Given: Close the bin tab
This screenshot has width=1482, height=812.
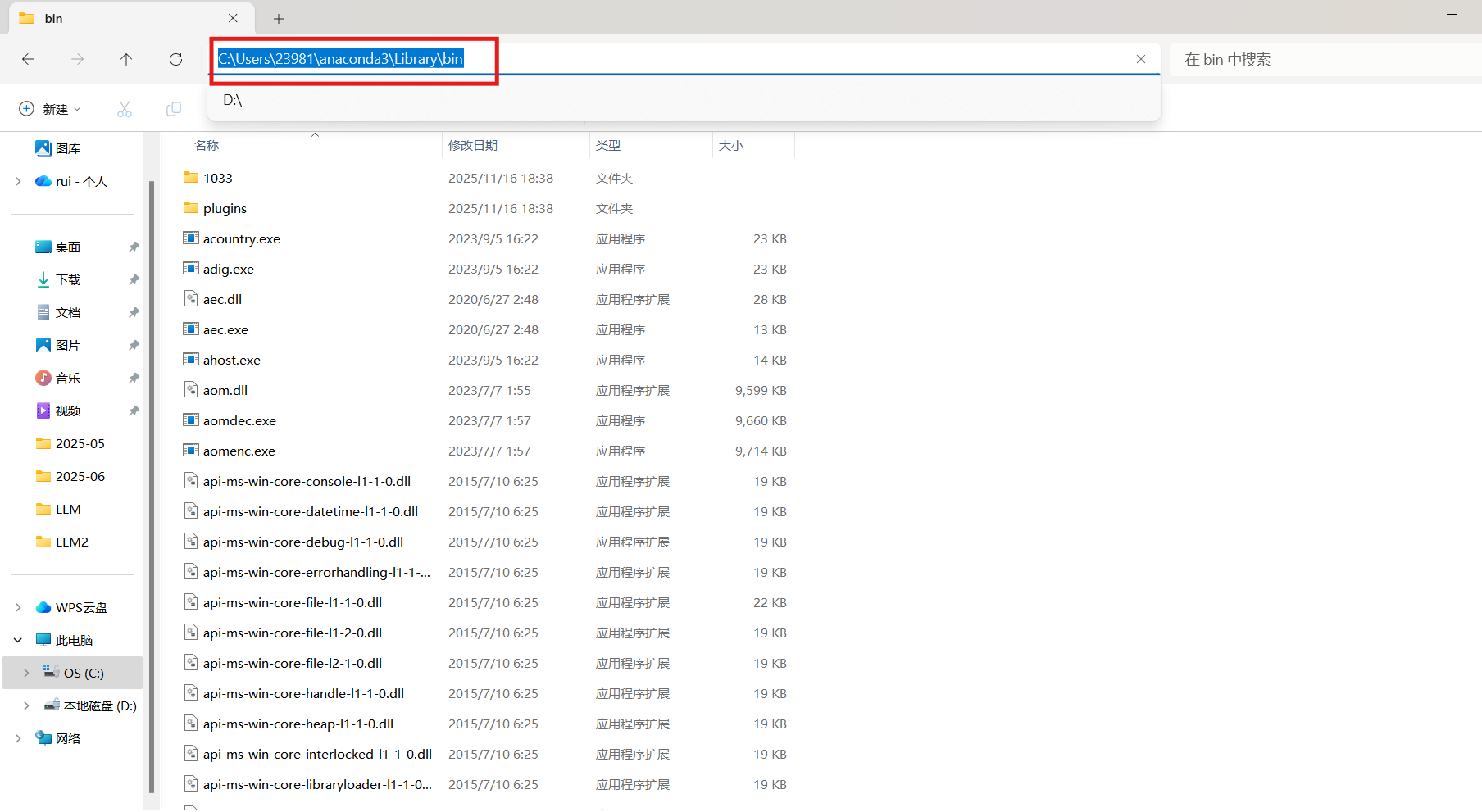Looking at the screenshot, I should [233, 18].
